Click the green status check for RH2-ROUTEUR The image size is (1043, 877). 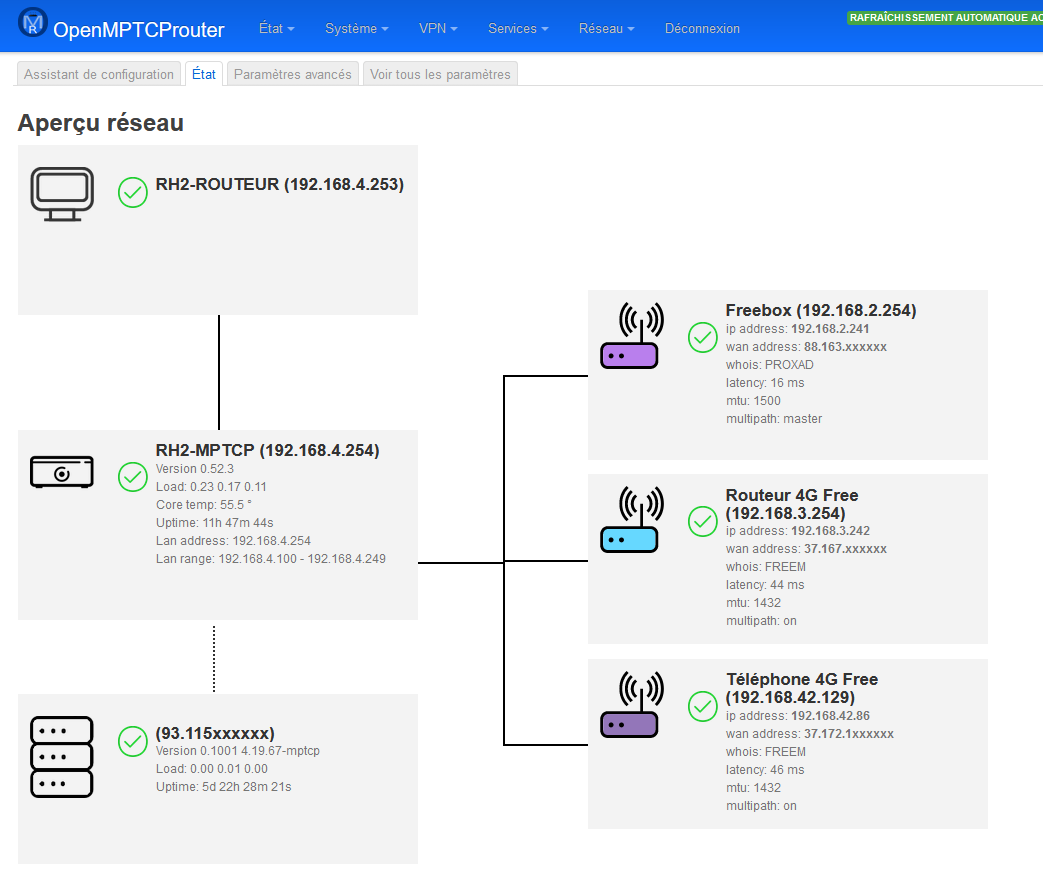pos(133,192)
